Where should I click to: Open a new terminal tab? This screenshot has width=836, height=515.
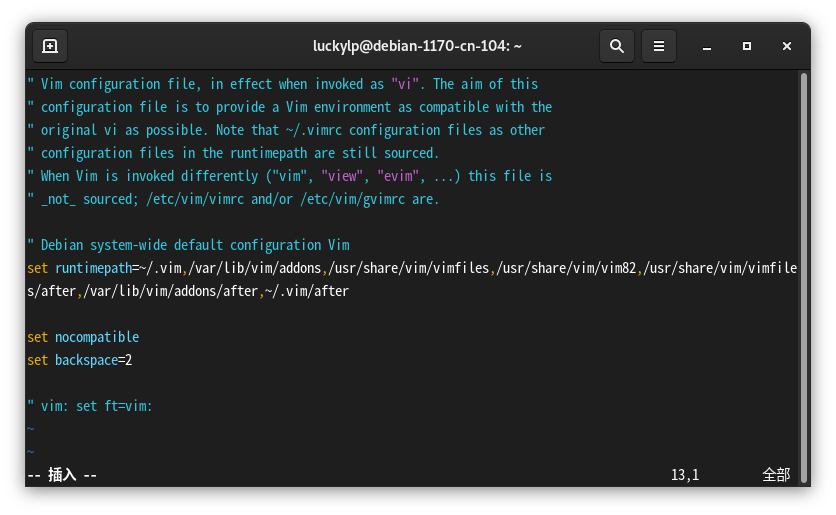point(50,46)
